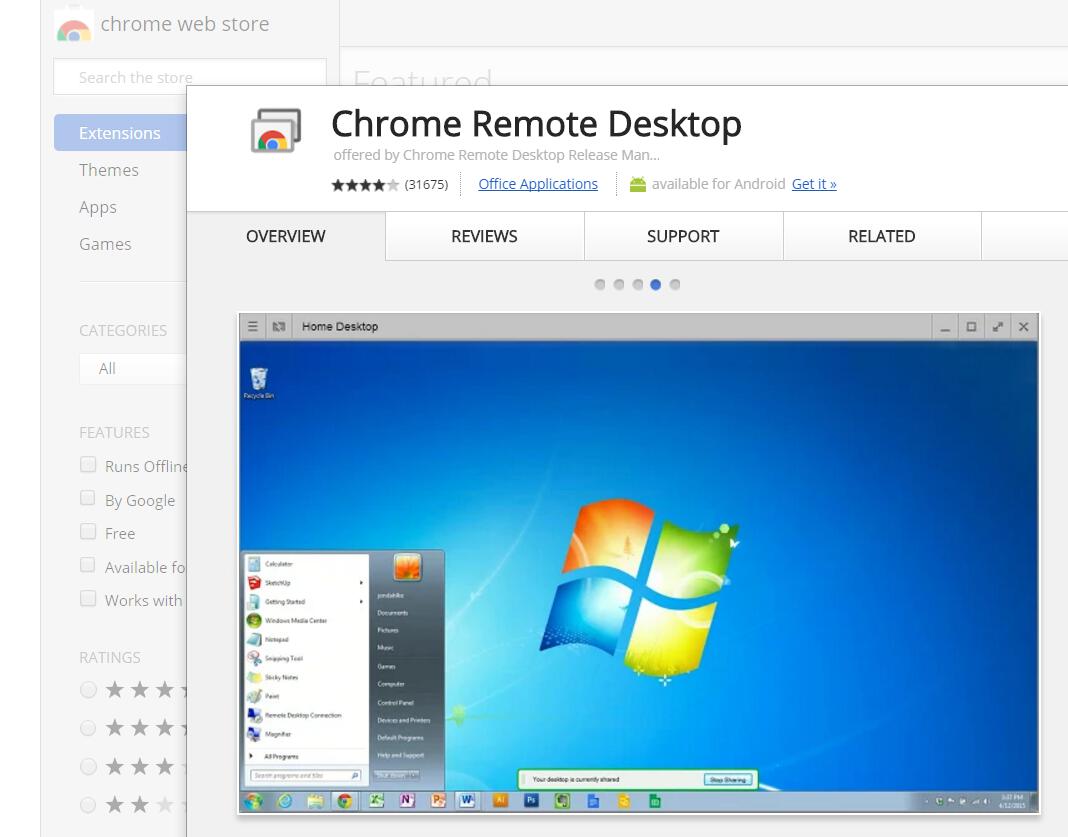Tick the 'Works with…' feature checkbox

point(88,599)
